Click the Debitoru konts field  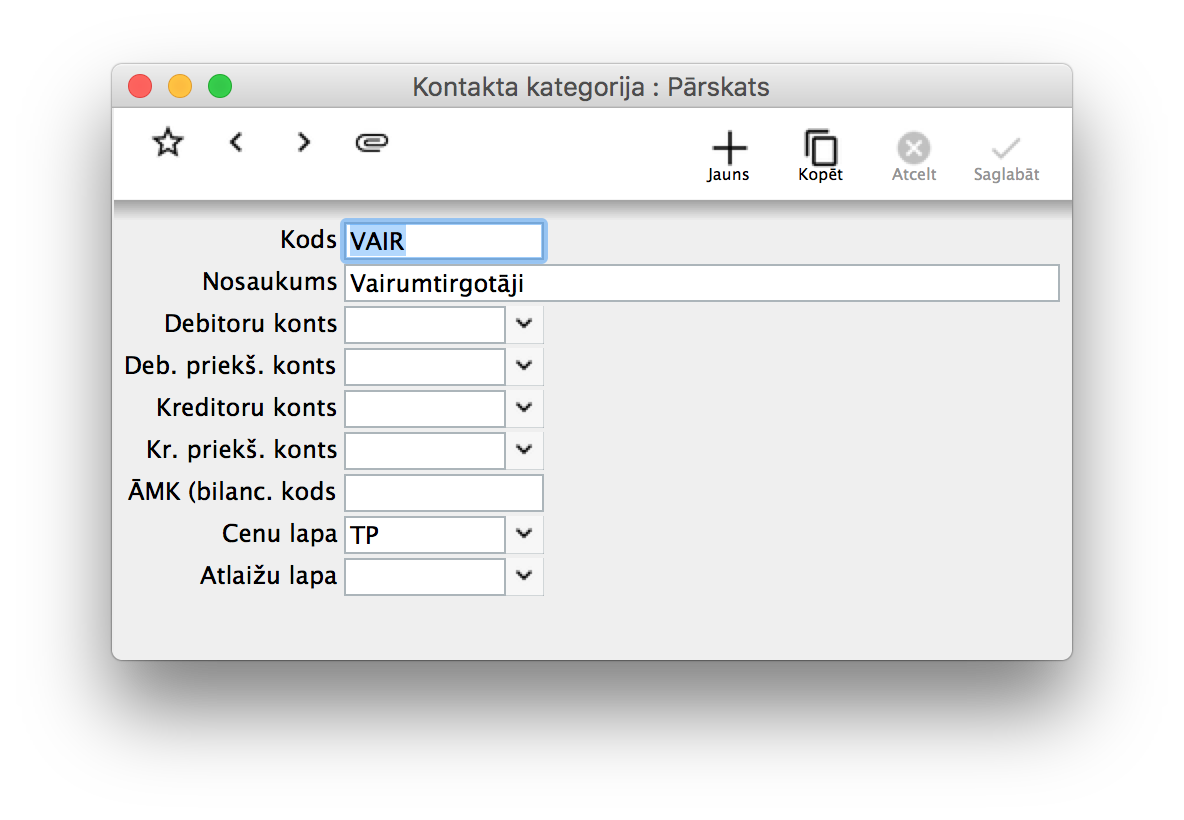point(425,325)
